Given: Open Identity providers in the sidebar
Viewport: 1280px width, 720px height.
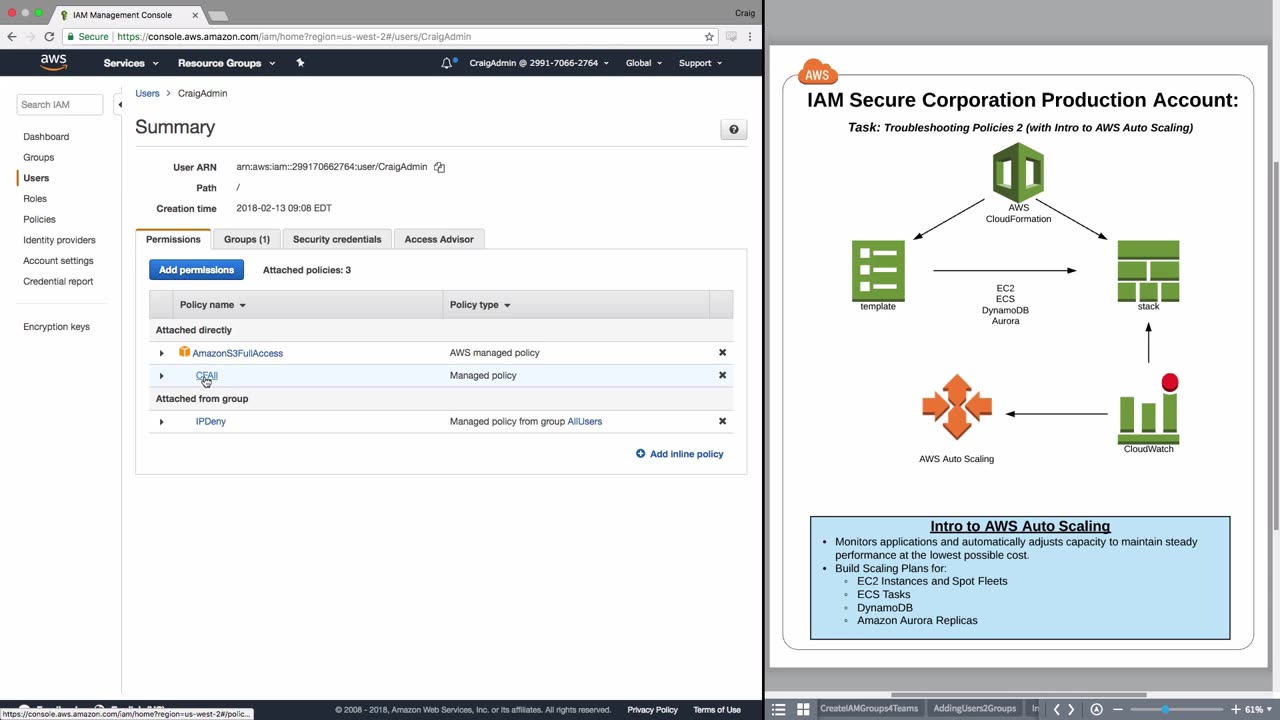Looking at the screenshot, I should 59,241.
